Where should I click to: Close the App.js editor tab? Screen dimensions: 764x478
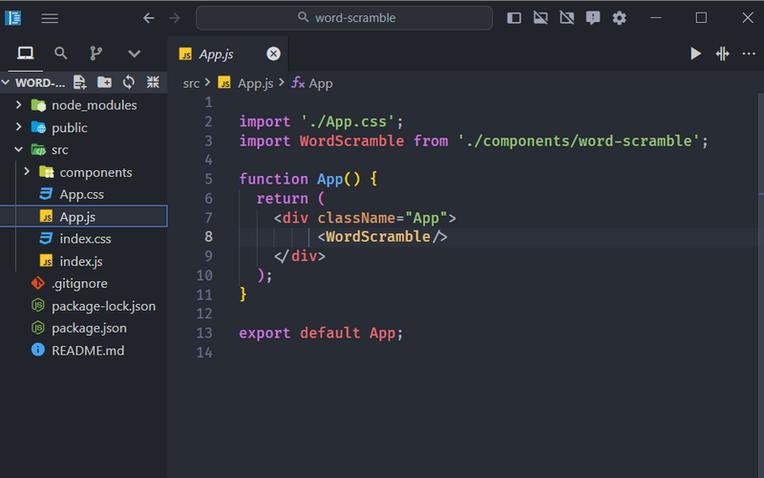click(273, 54)
